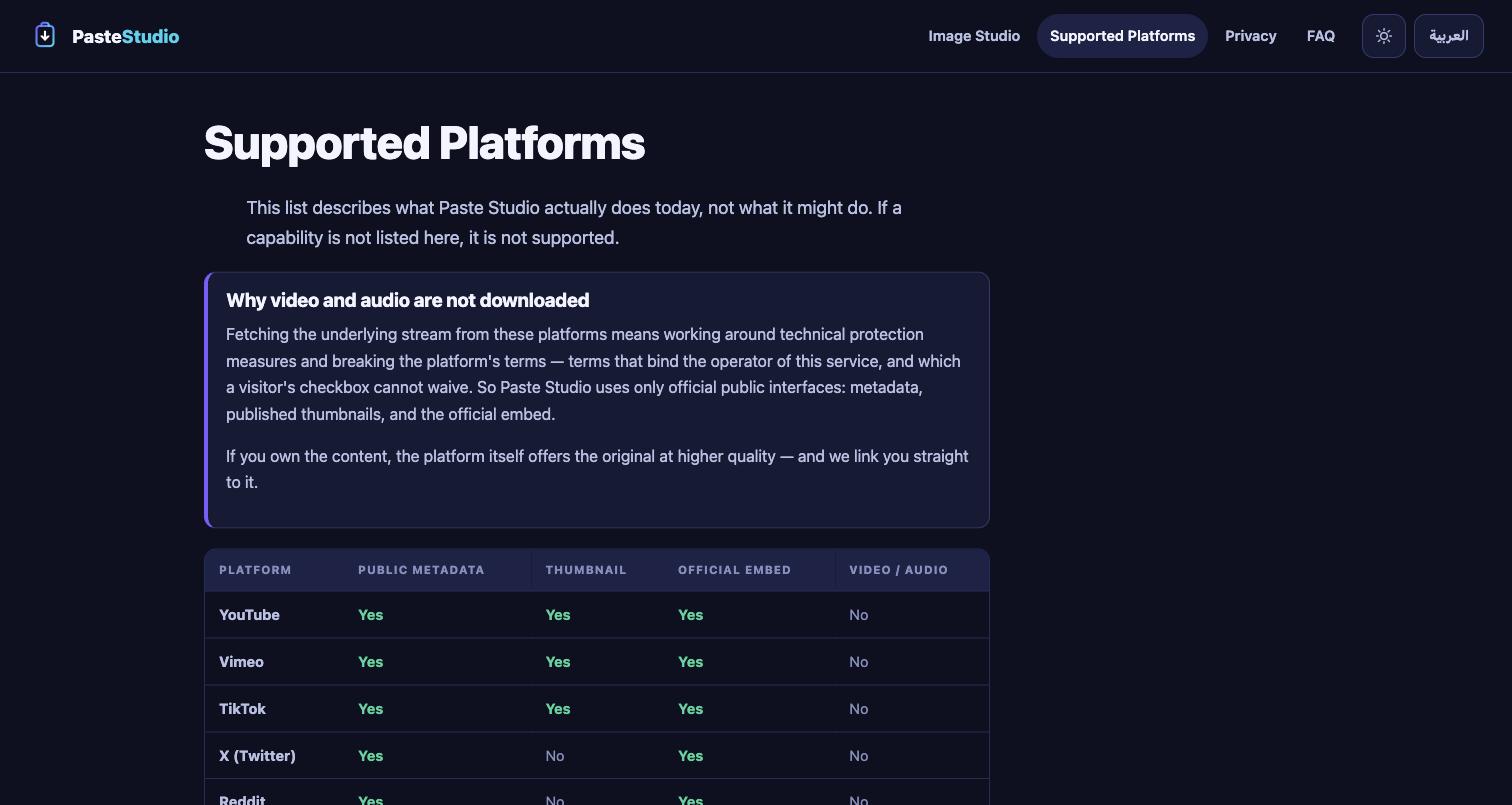Select the X (Twitter) row label
The width and height of the screenshot is (1512, 805).
pos(257,756)
